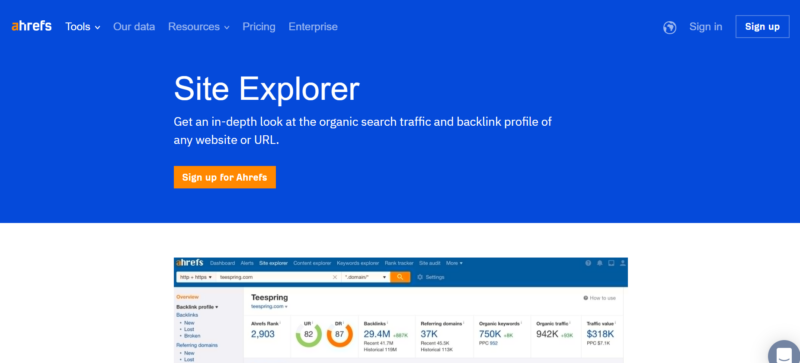Viewport: 800px width, 363px height.
Task: Expand the More menu in the preview
Action: 454,263
